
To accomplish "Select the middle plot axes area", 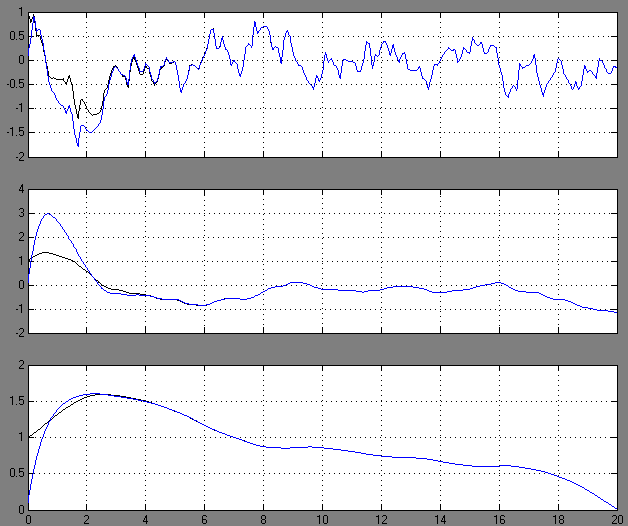I will (x=322, y=261).
